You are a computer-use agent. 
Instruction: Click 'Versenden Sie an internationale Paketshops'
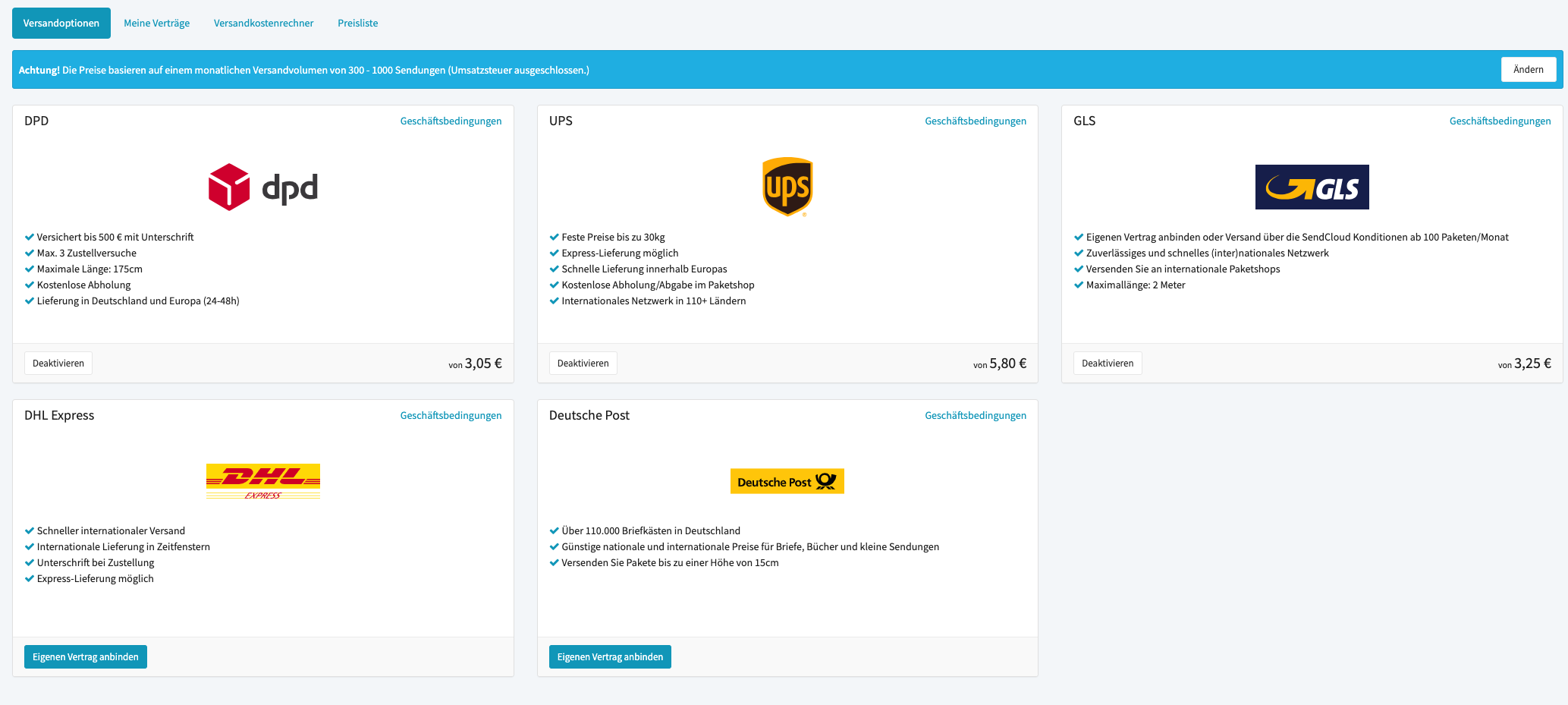[x=1183, y=269]
